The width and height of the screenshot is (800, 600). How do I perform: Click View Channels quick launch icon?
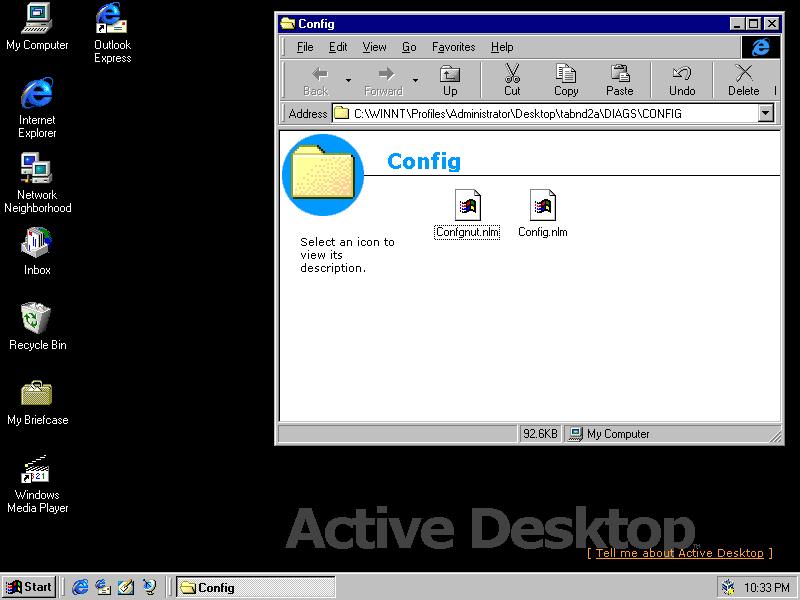tap(149, 587)
